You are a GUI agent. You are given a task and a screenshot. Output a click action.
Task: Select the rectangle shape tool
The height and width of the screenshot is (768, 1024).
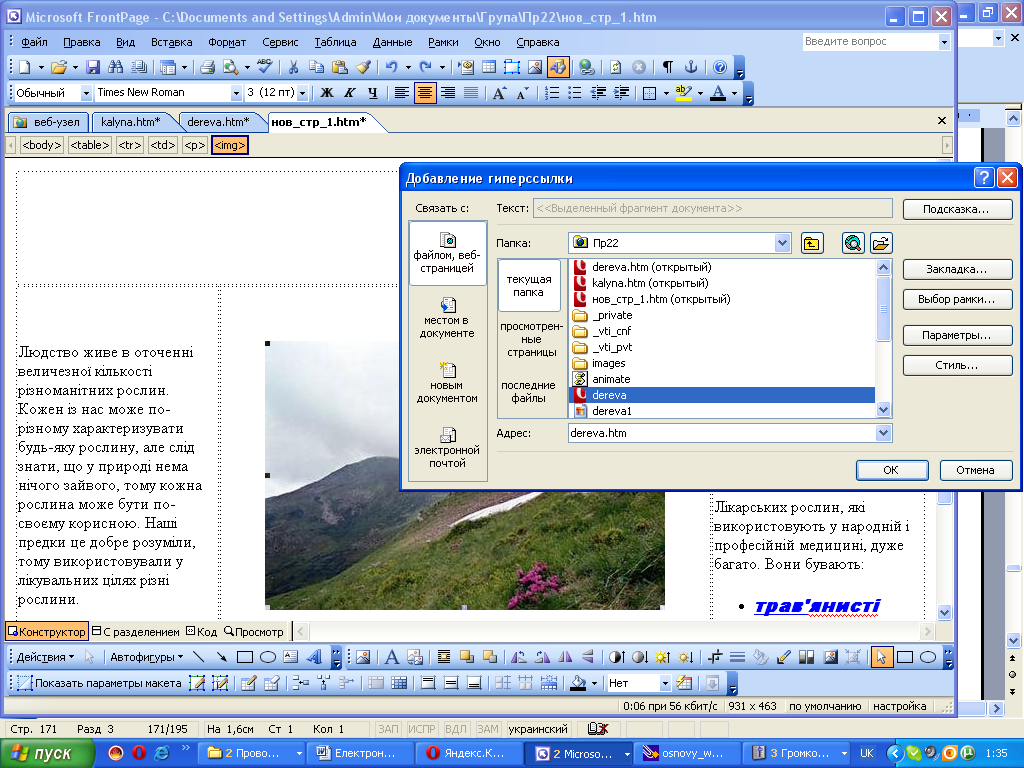pyautogui.click(x=245, y=657)
